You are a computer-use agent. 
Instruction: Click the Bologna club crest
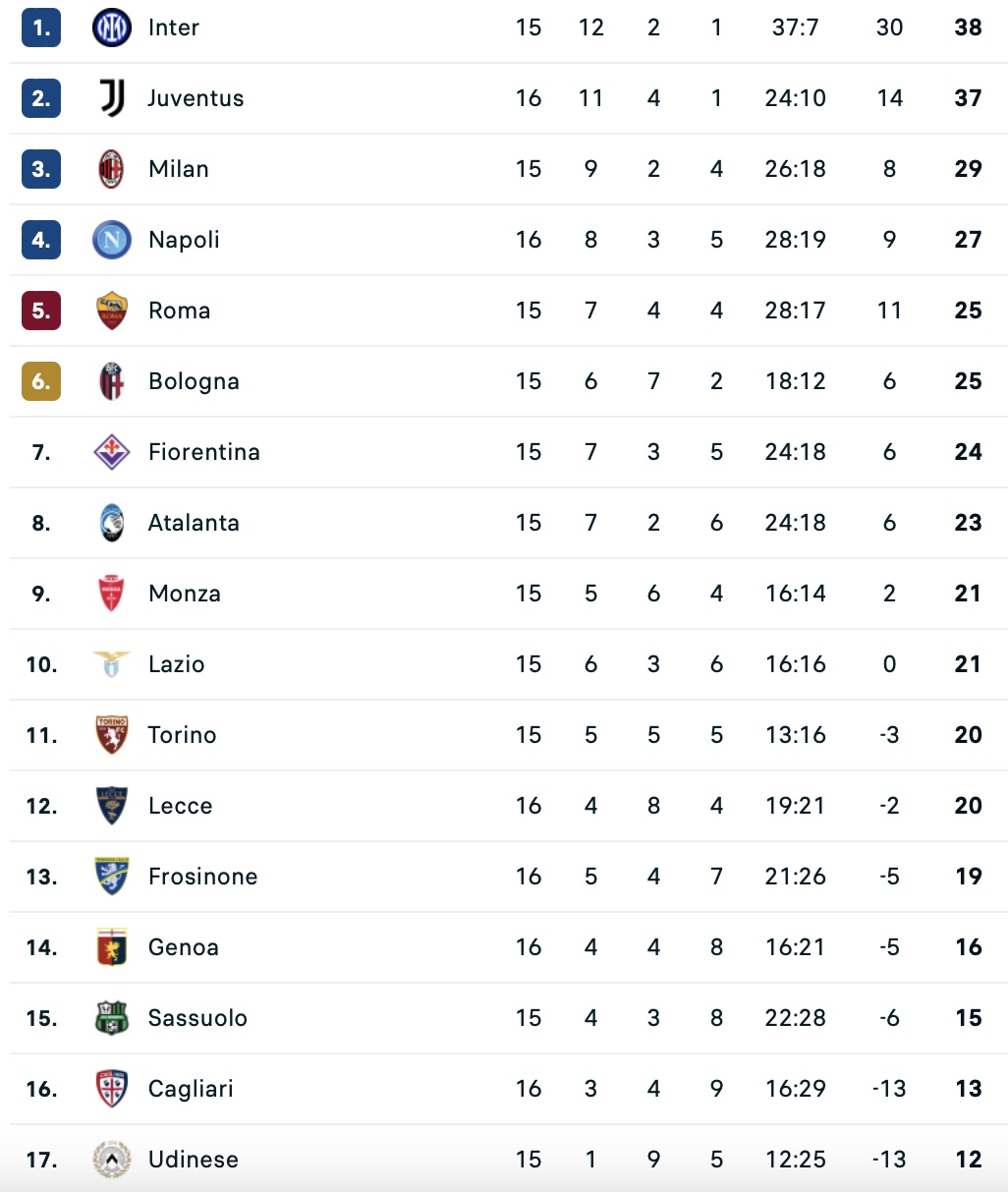(x=112, y=381)
